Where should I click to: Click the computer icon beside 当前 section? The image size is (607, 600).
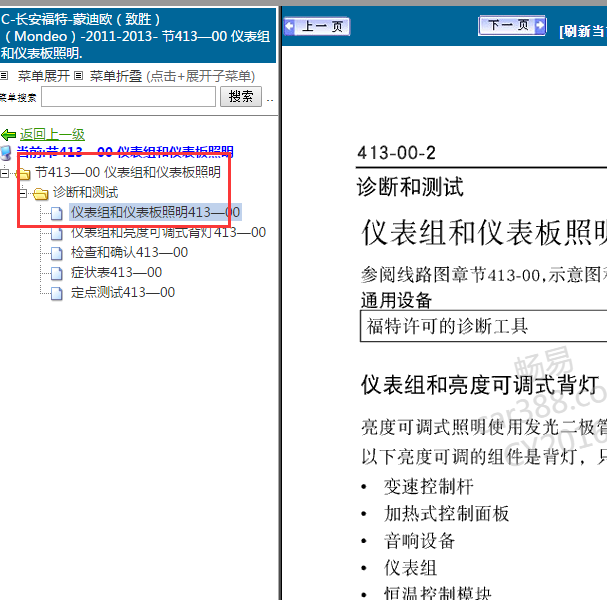(x=6, y=153)
